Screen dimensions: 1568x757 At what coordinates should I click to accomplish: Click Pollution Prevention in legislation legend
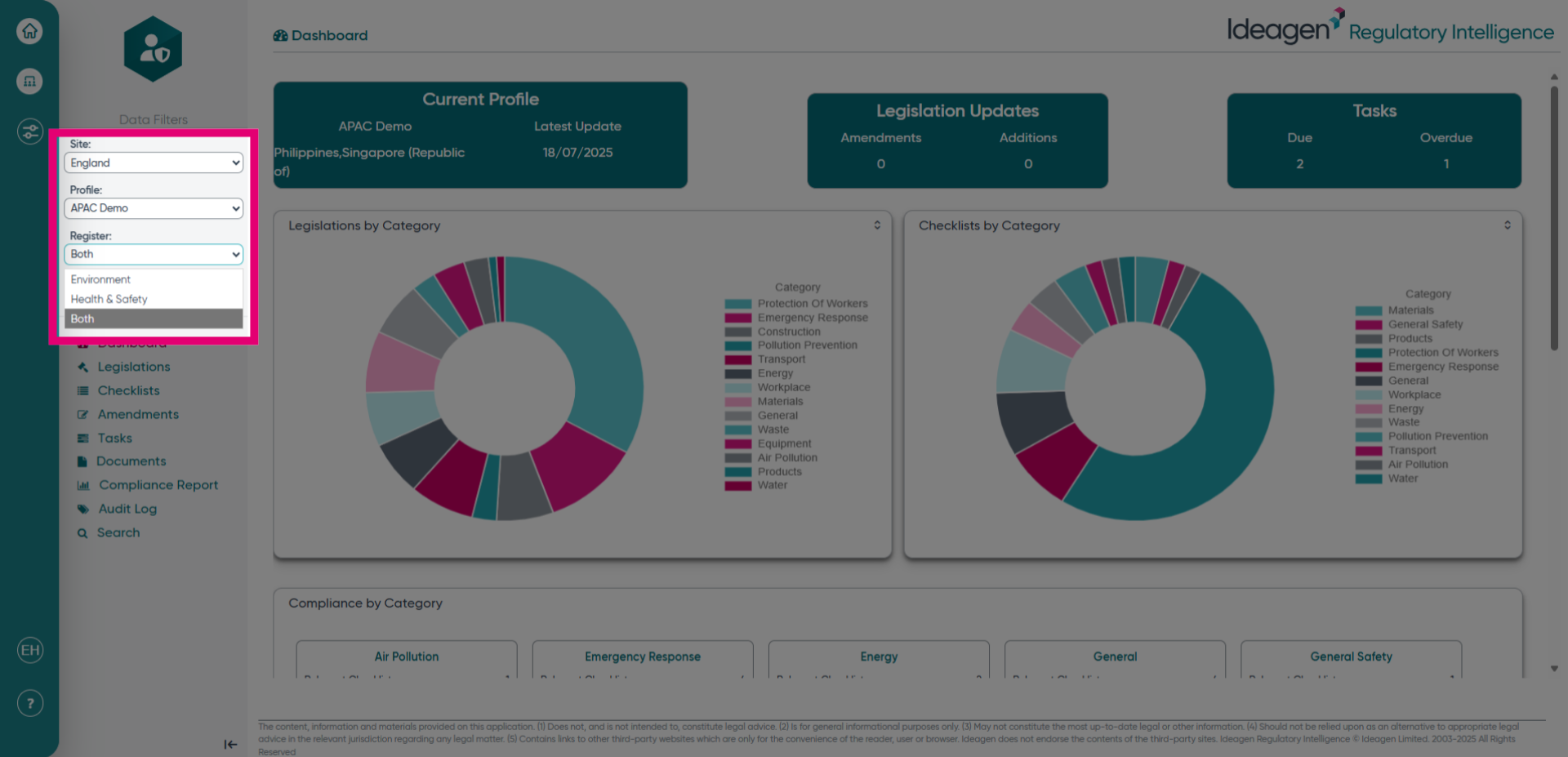point(807,345)
